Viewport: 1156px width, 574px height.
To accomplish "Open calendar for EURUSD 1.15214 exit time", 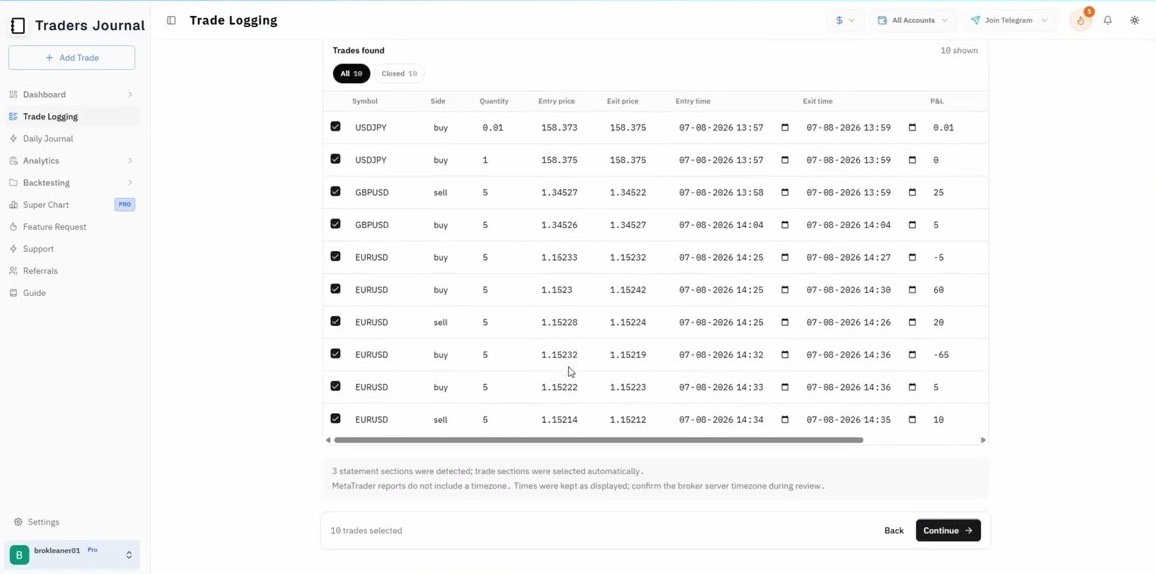I will click(912, 419).
